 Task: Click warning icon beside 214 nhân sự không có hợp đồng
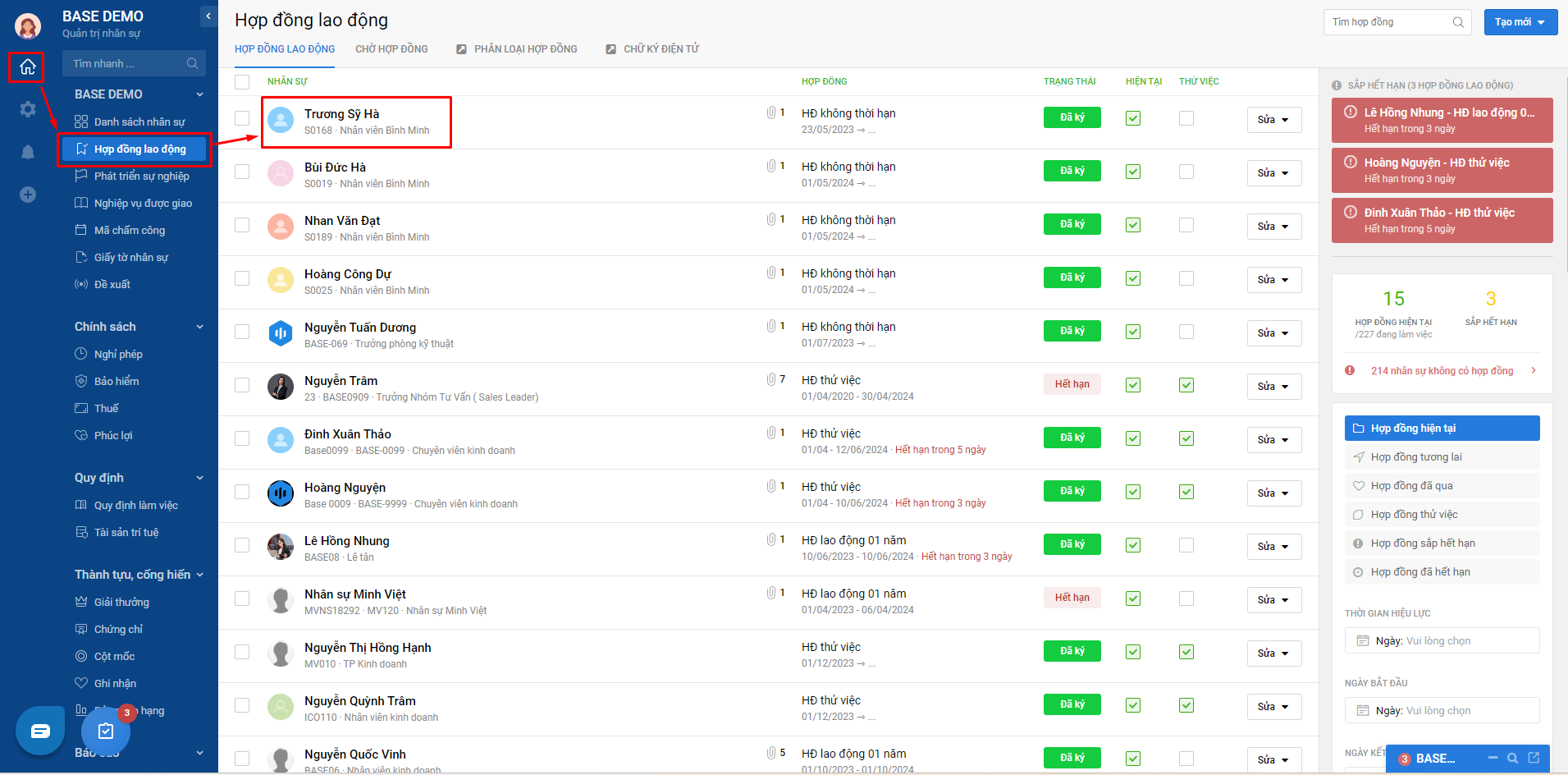[x=1350, y=370]
